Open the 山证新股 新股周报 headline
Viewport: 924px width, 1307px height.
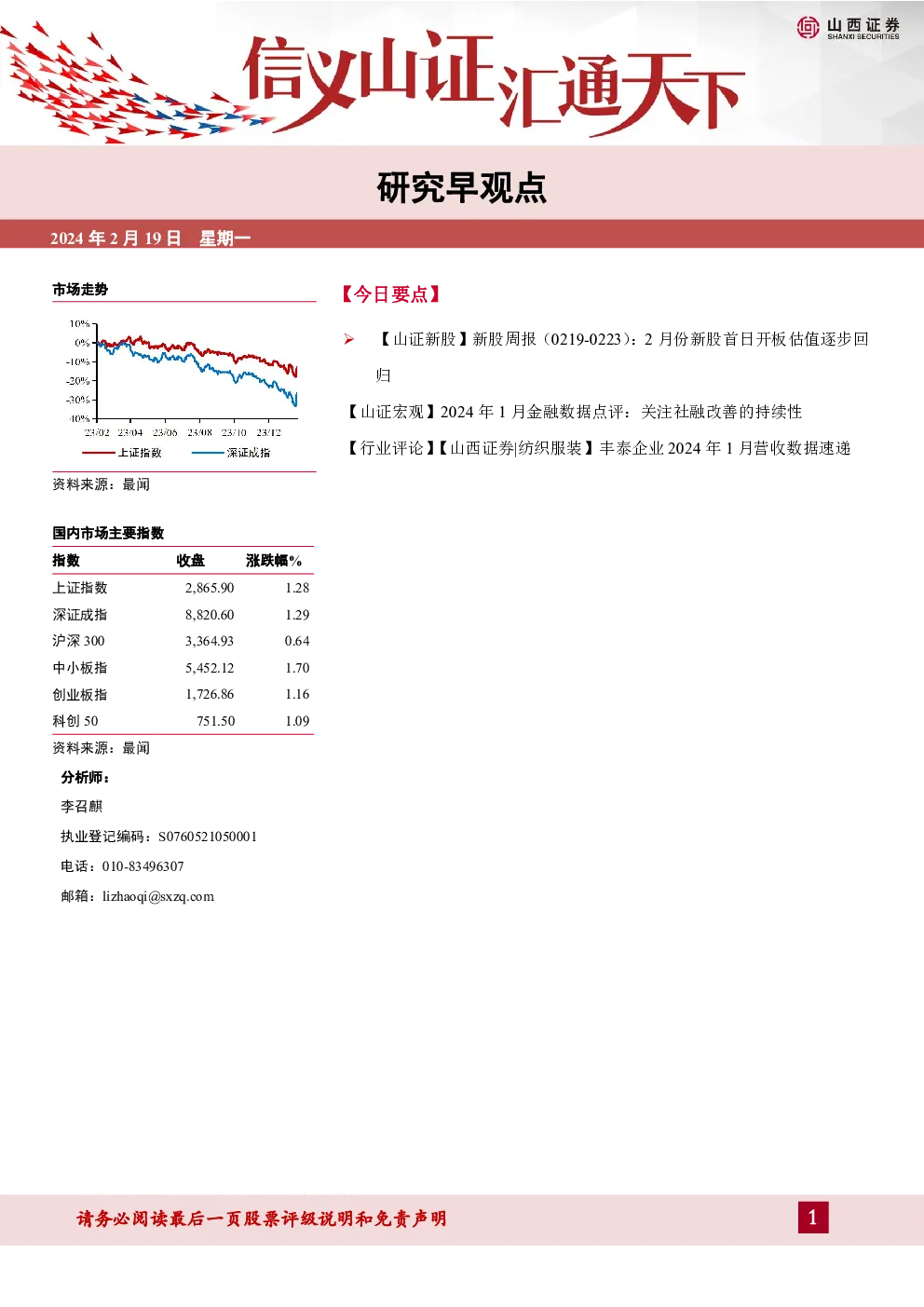[x=622, y=357]
